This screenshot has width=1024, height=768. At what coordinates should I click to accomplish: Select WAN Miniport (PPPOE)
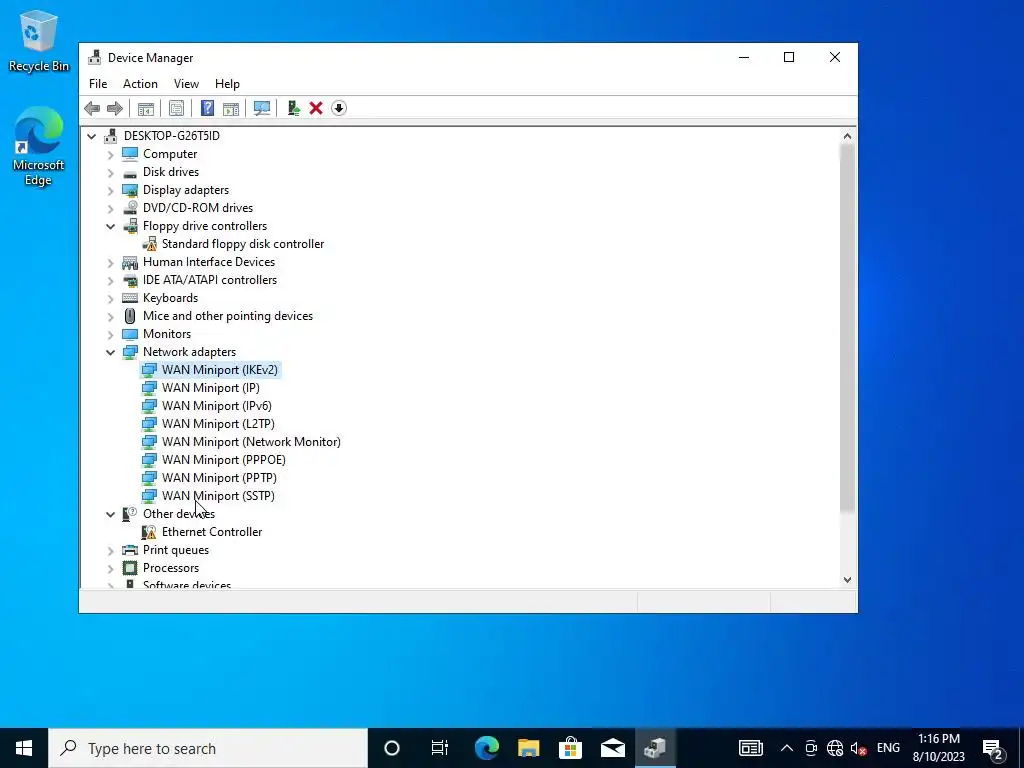pyautogui.click(x=223, y=460)
